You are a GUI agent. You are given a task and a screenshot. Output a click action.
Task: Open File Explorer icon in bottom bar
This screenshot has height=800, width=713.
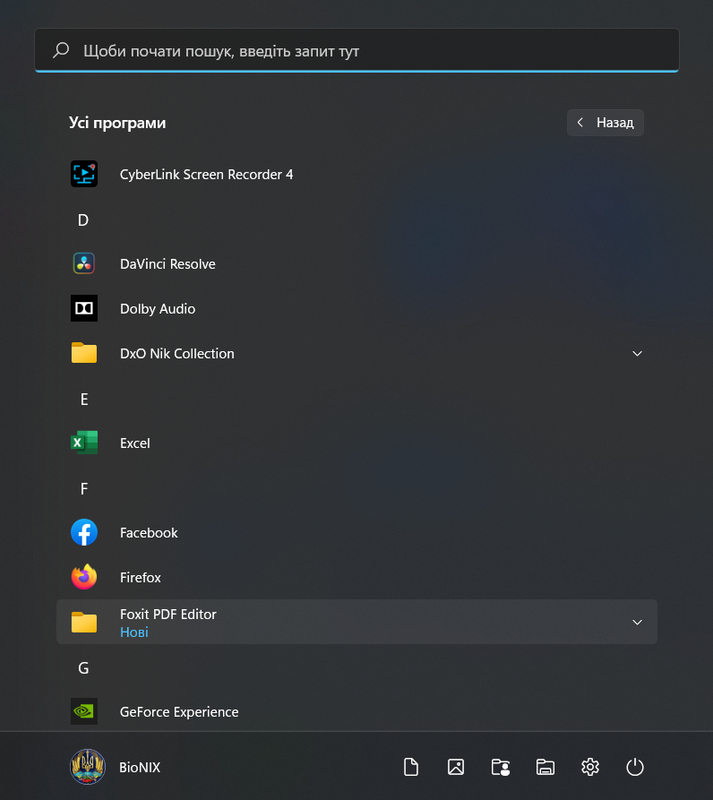pyautogui.click(x=545, y=767)
